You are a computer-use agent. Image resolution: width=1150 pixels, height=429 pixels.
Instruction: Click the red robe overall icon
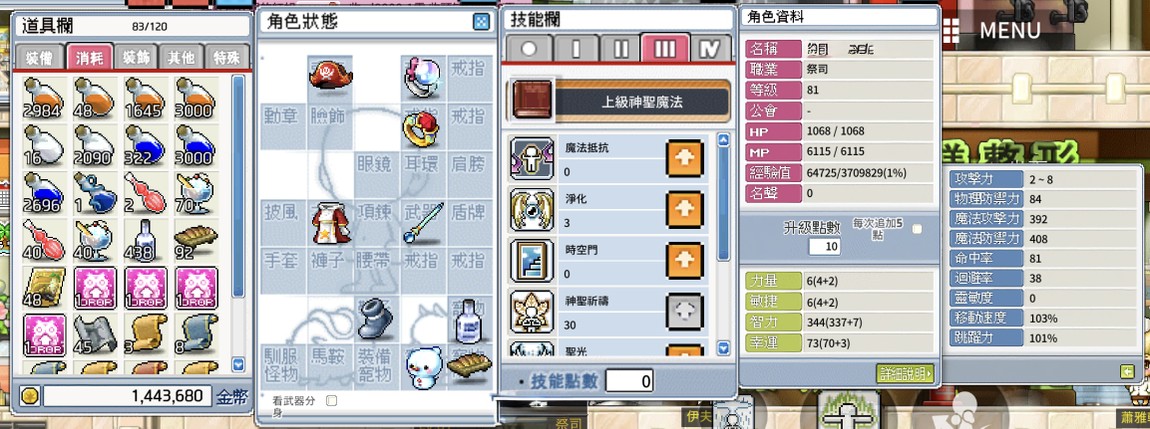(x=329, y=223)
